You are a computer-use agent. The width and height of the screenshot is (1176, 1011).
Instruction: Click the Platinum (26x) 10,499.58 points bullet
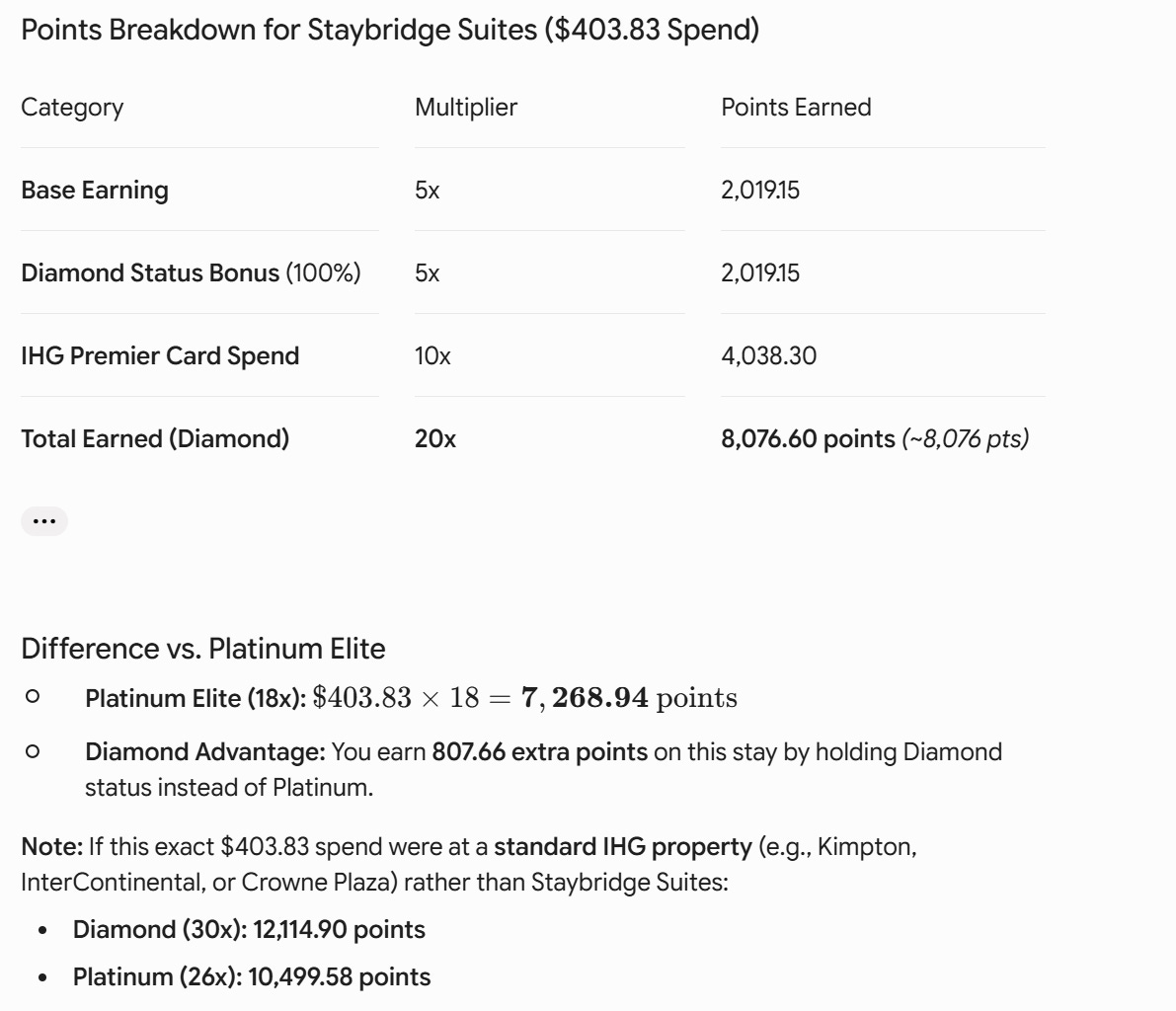pyautogui.click(x=252, y=977)
